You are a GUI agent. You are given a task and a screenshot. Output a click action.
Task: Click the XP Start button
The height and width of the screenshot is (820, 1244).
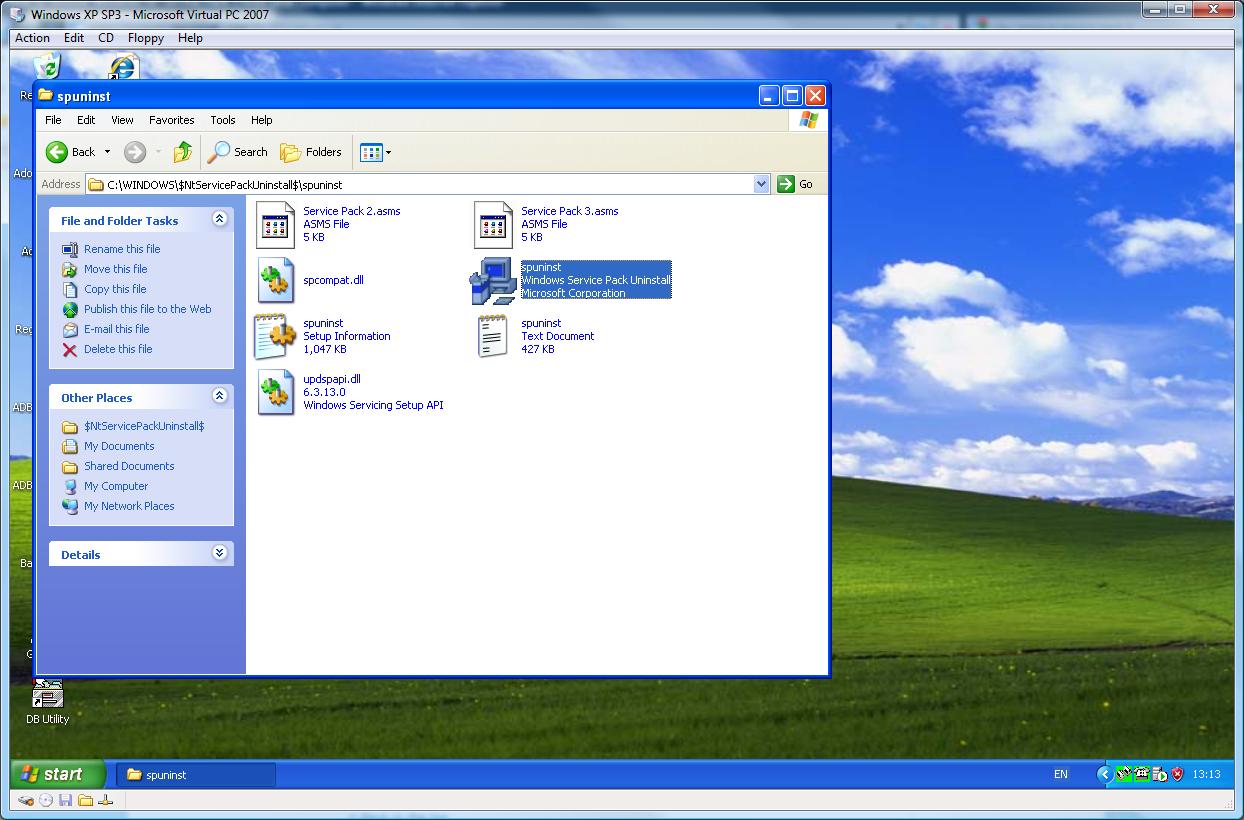pos(58,774)
